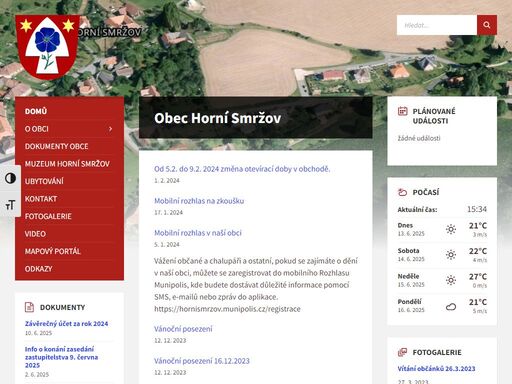Click the sun icon for Sobota forecast
Screen dimensions: 512x384
451,255
